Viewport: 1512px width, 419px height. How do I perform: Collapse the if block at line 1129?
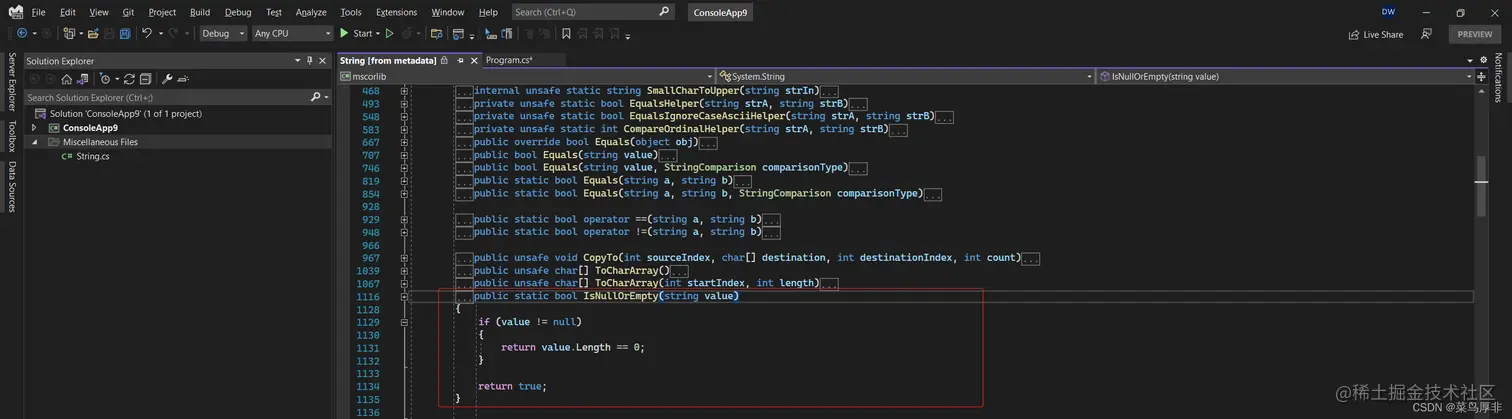(405, 322)
